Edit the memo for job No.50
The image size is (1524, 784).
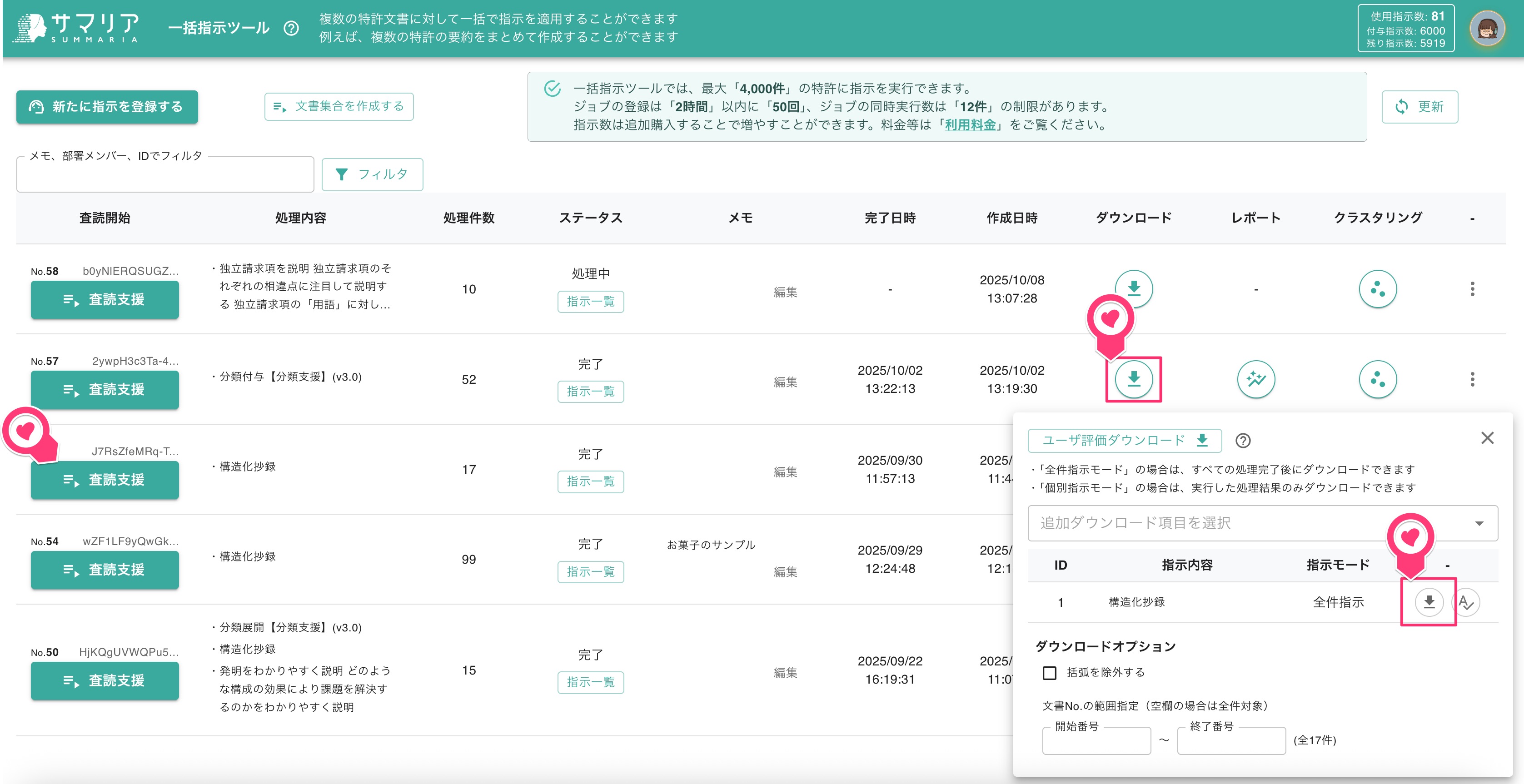pyautogui.click(x=785, y=673)
